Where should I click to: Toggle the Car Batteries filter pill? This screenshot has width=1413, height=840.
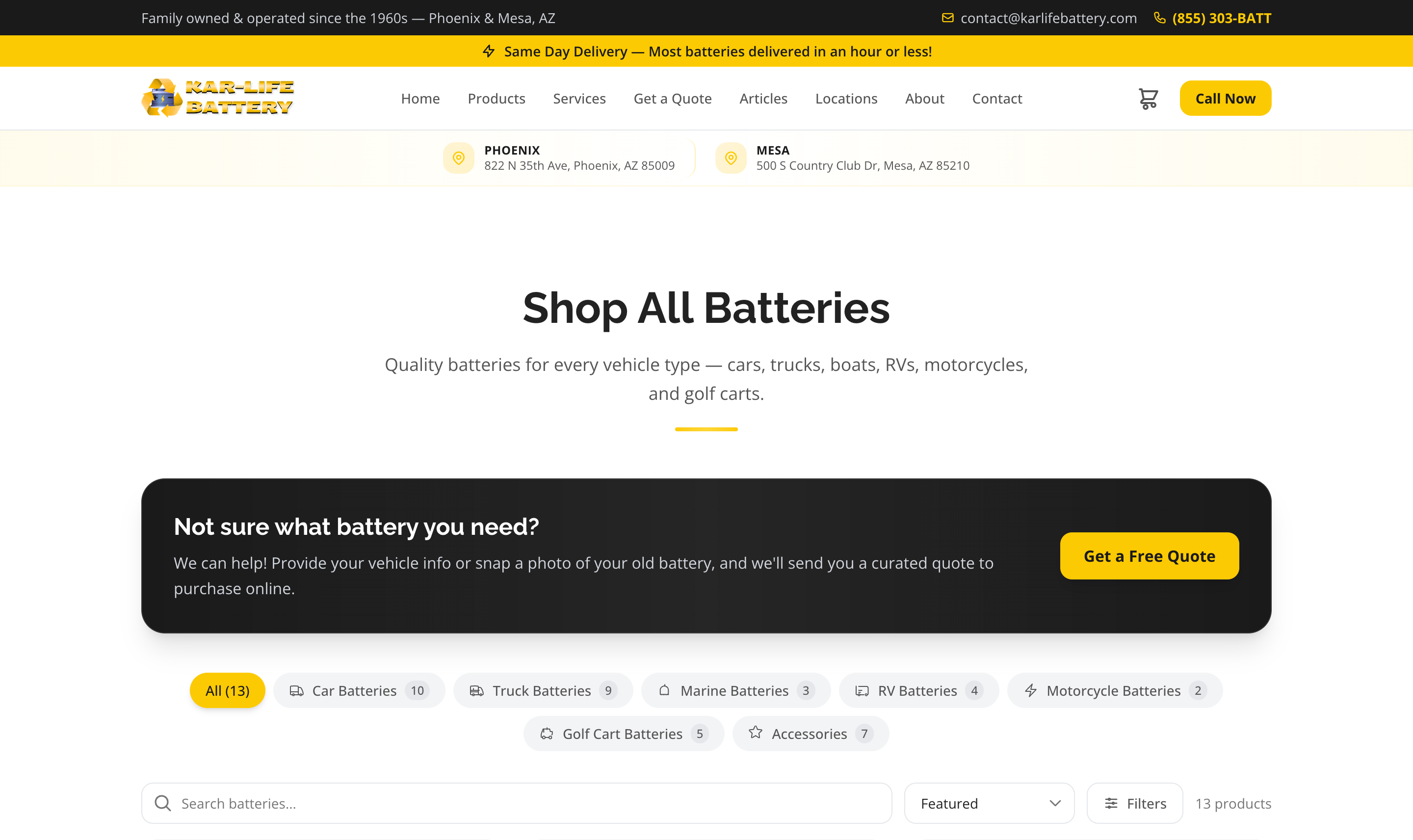point(359,690)
